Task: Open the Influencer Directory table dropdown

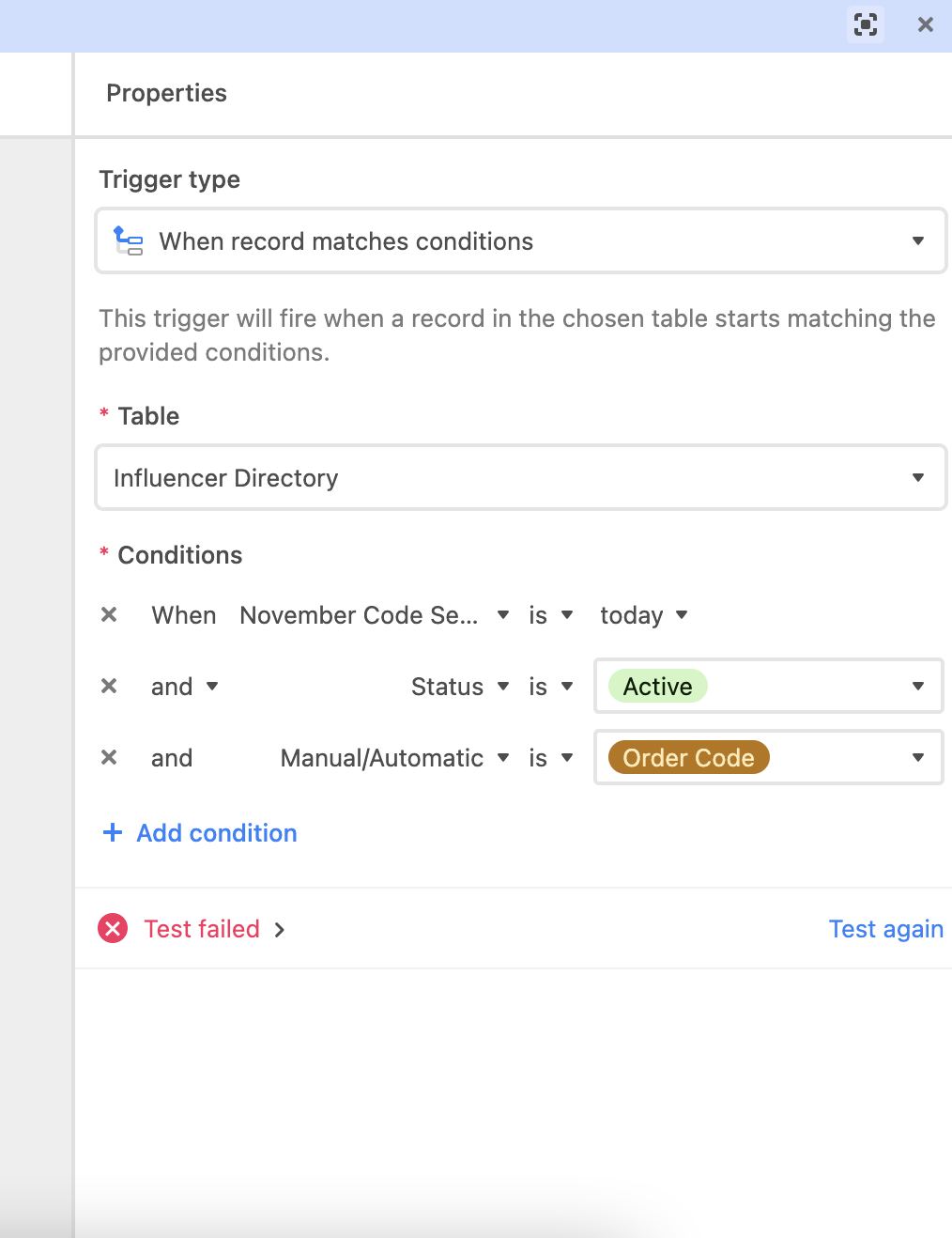Action: tap(521, 478)
